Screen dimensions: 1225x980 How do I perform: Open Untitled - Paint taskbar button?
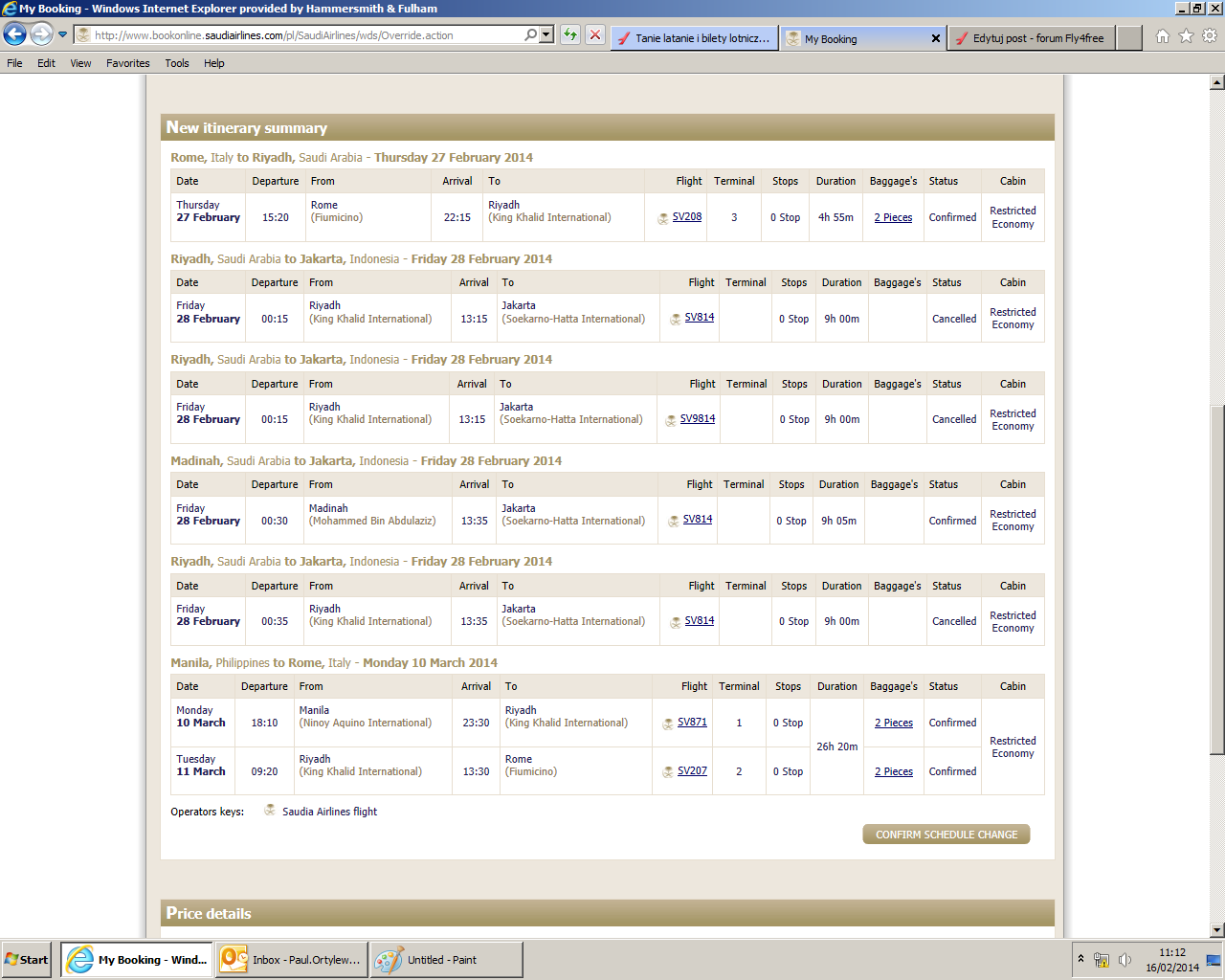(x=447, y=960)
